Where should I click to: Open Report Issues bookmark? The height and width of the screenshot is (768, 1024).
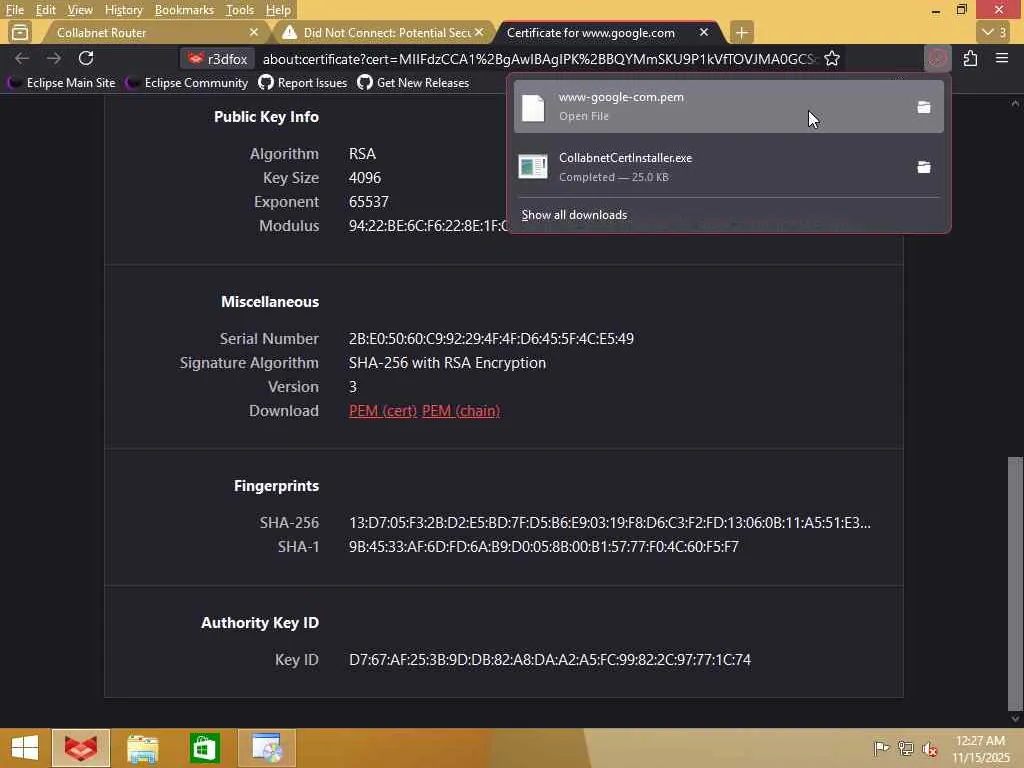[302, 83]
